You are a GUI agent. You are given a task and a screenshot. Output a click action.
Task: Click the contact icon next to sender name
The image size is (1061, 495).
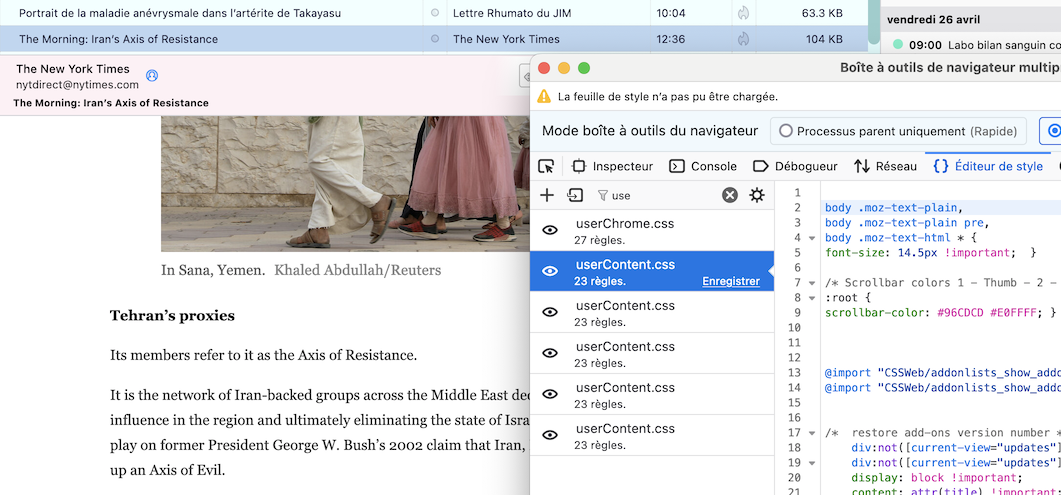pos(152,75)
